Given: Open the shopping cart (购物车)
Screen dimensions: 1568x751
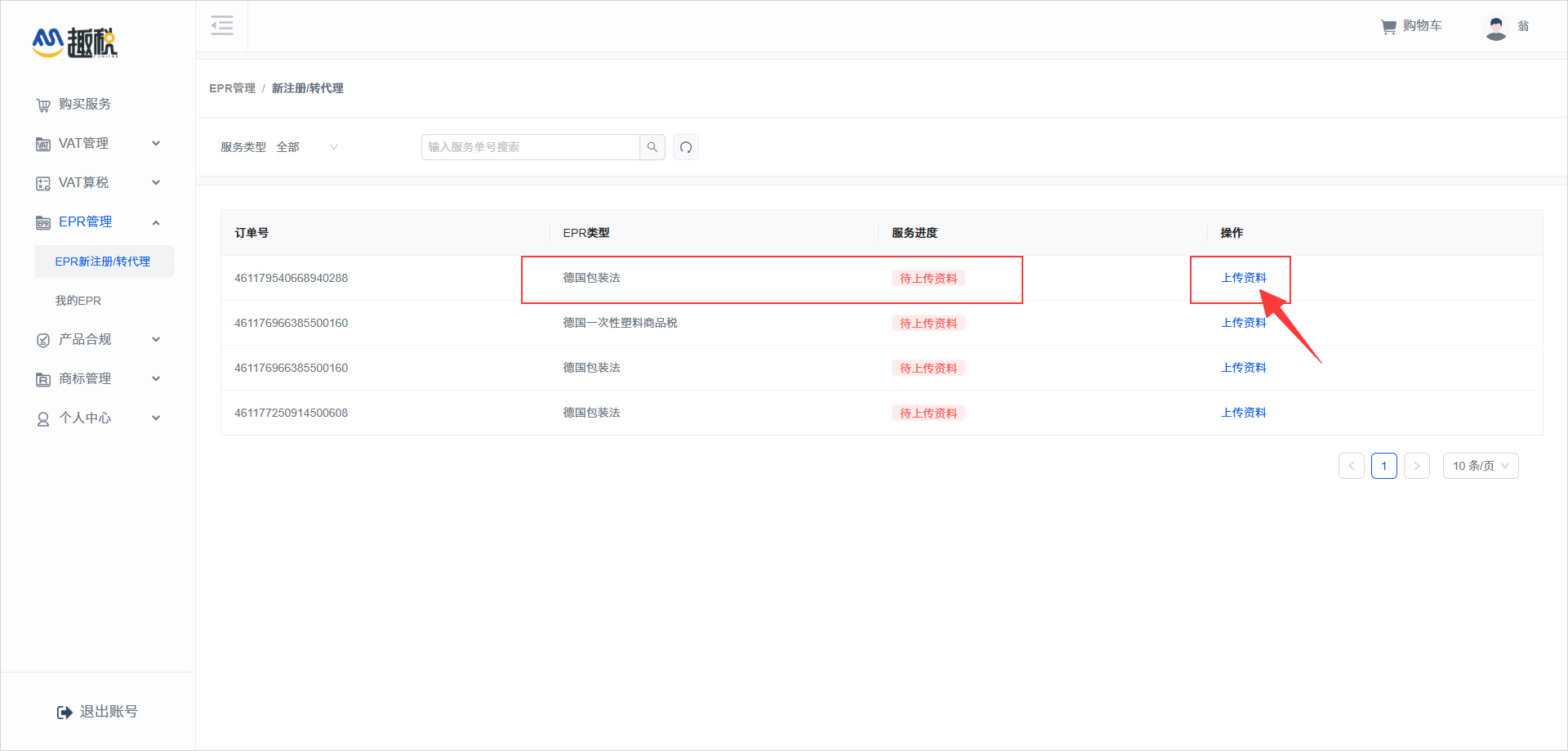Looking at the screenshot, I should pyautogui.click(x=1411, y=26).
